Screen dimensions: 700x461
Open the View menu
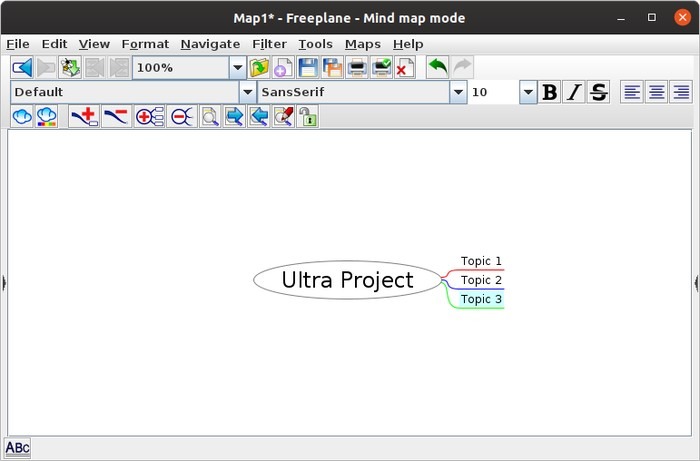tap(94, 44)
